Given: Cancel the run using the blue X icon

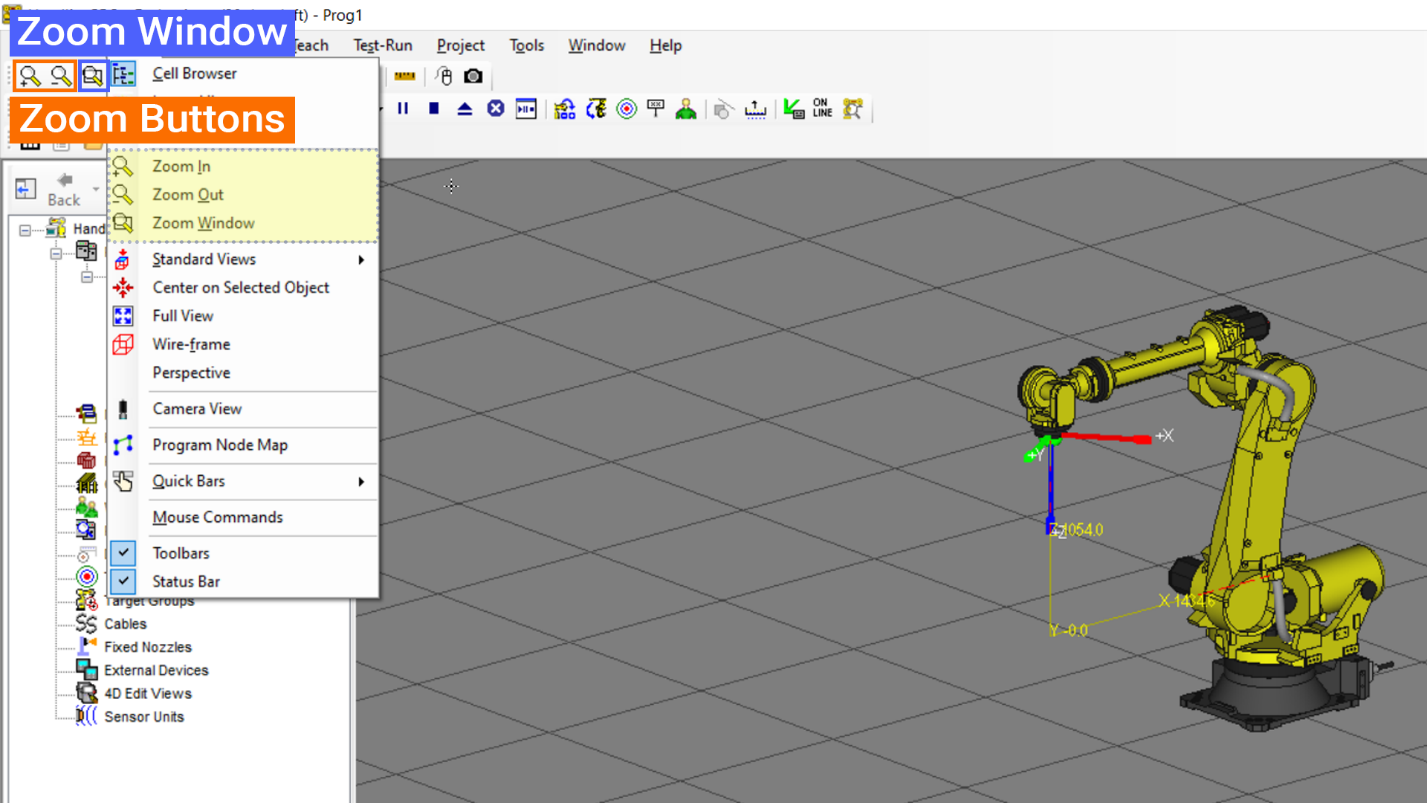Looking at the screenshot, I should (x=495, y=109).
